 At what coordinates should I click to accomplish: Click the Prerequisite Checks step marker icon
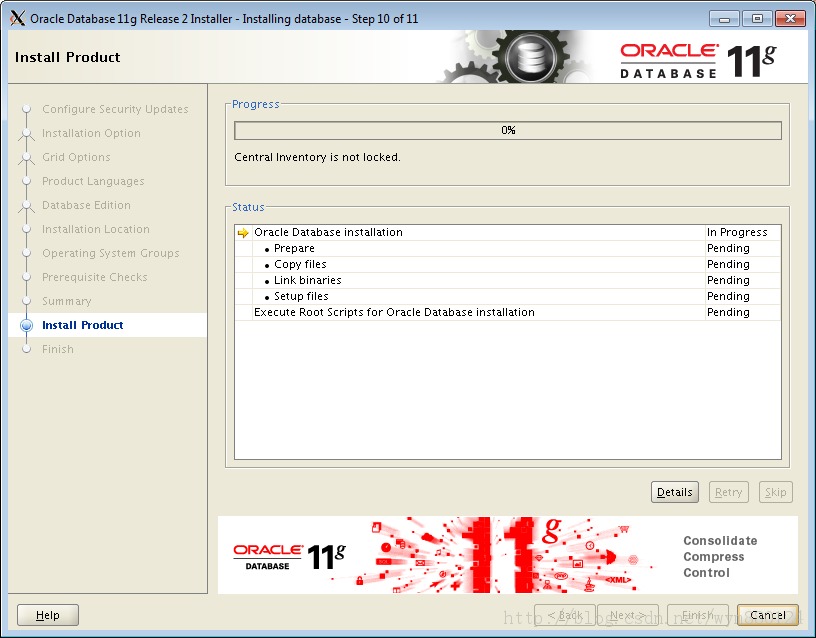tap(28, 277)
